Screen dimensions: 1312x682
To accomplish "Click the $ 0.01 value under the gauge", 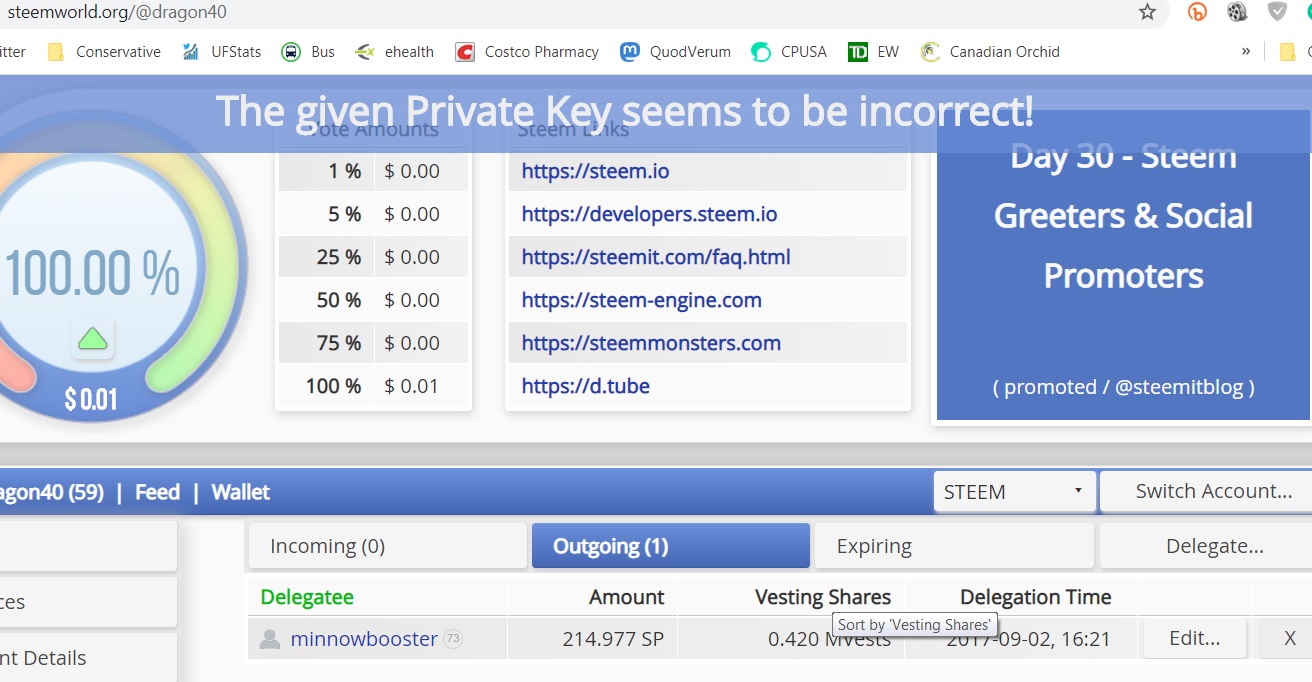I will (91, 400).
